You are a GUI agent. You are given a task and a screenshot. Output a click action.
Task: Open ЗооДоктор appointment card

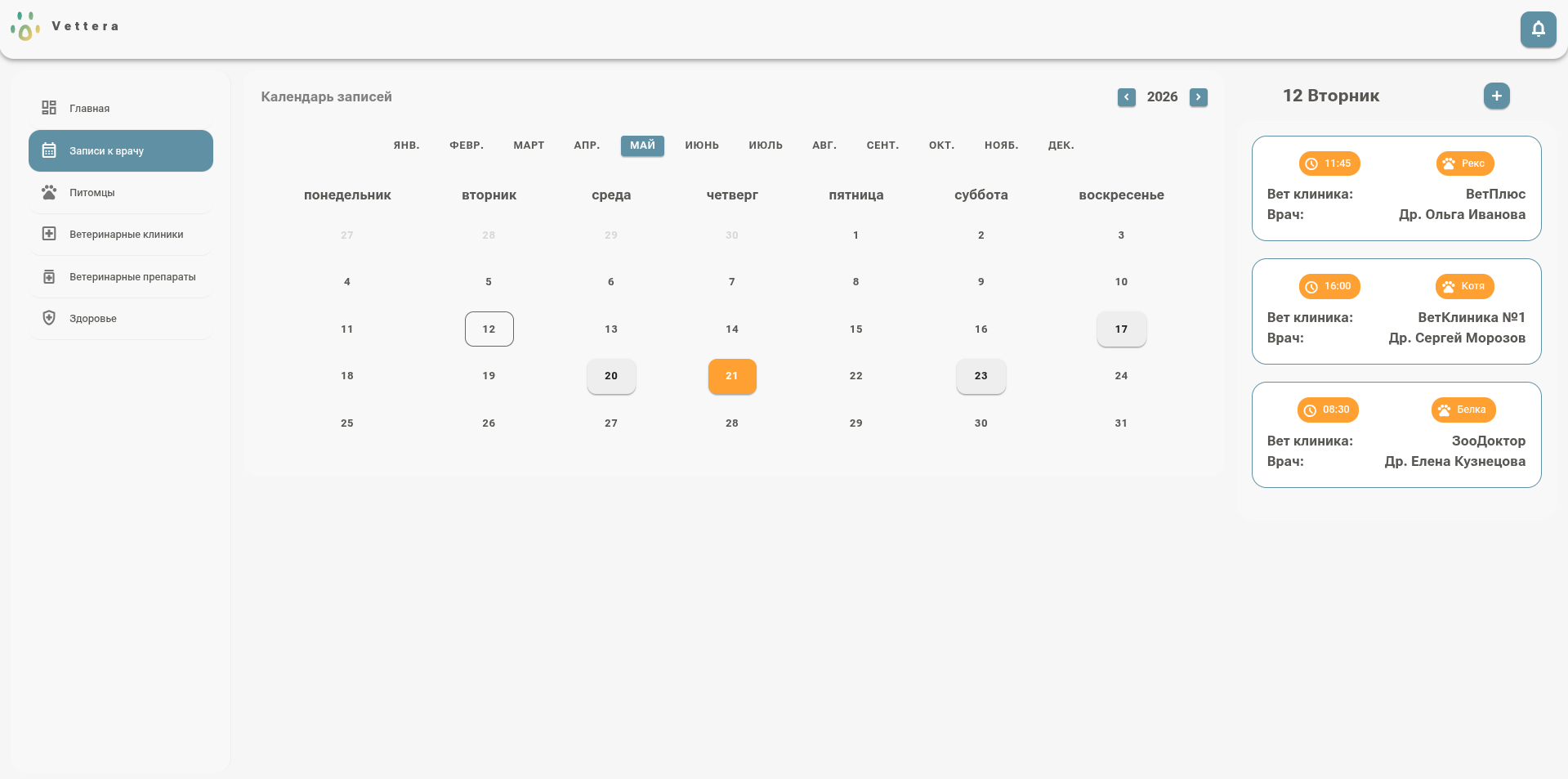pos(1396,435)
